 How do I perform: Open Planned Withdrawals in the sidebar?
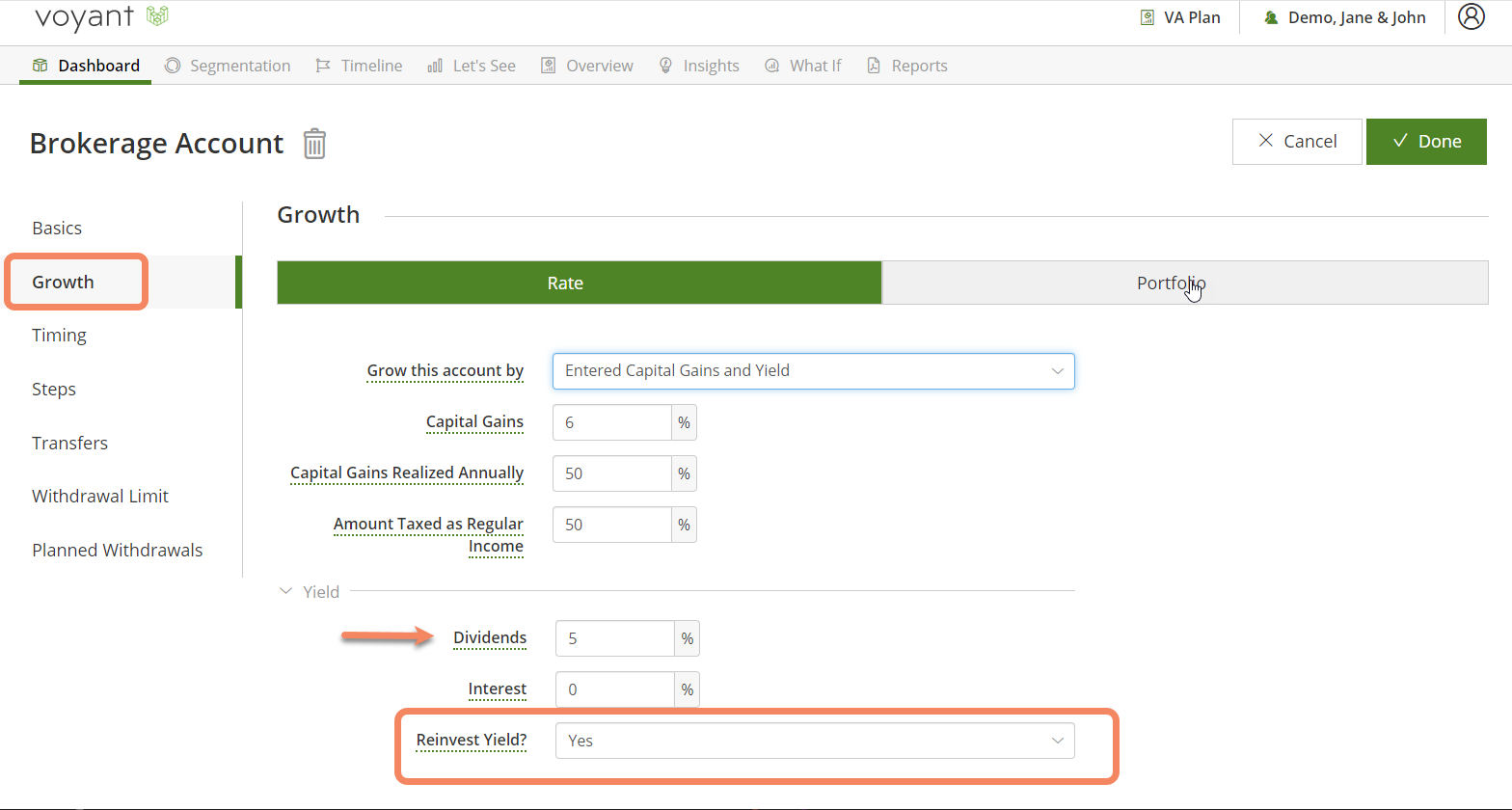point(118,550)
